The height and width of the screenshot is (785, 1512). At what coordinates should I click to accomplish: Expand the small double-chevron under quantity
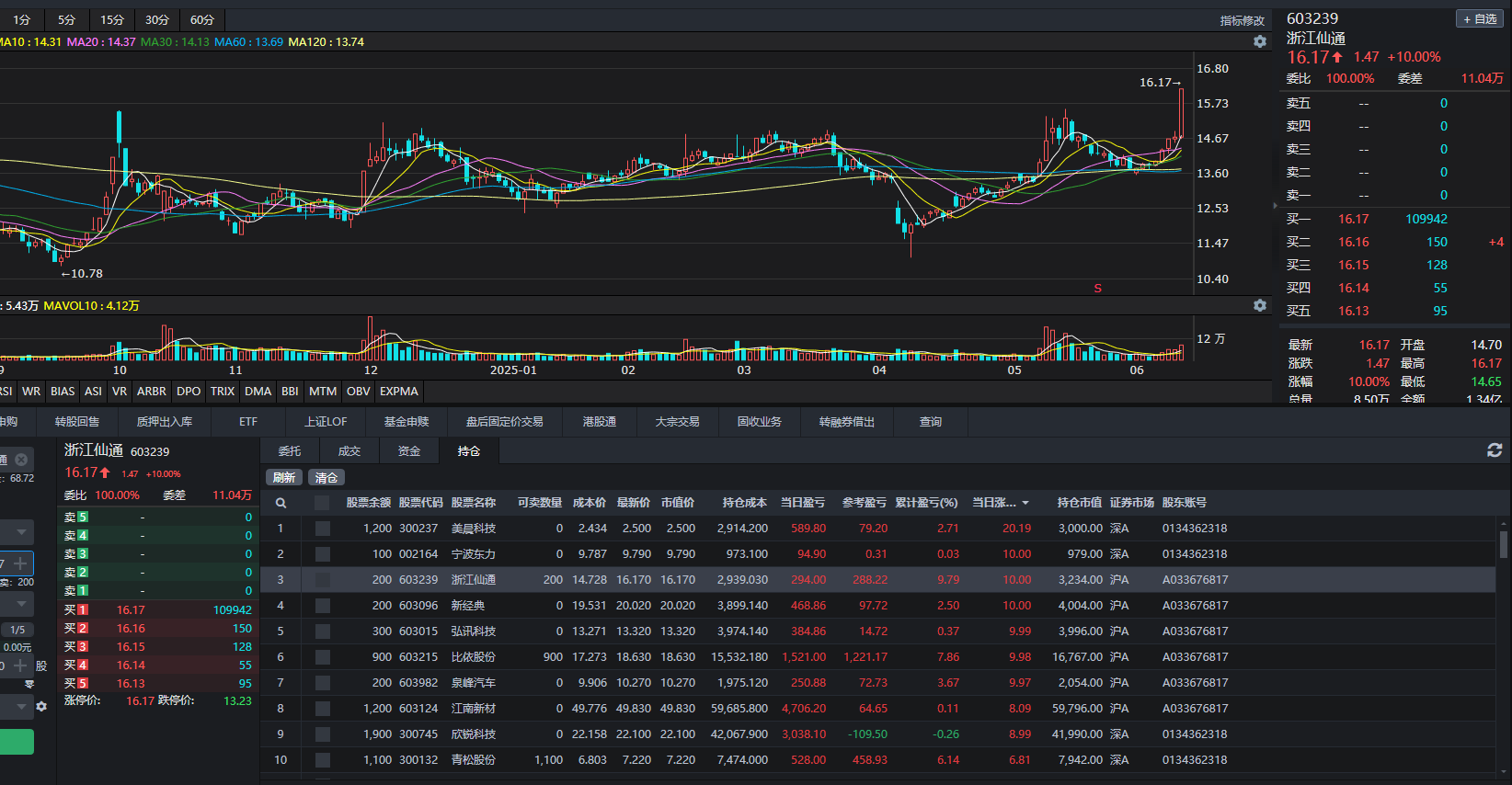[29, 684]
